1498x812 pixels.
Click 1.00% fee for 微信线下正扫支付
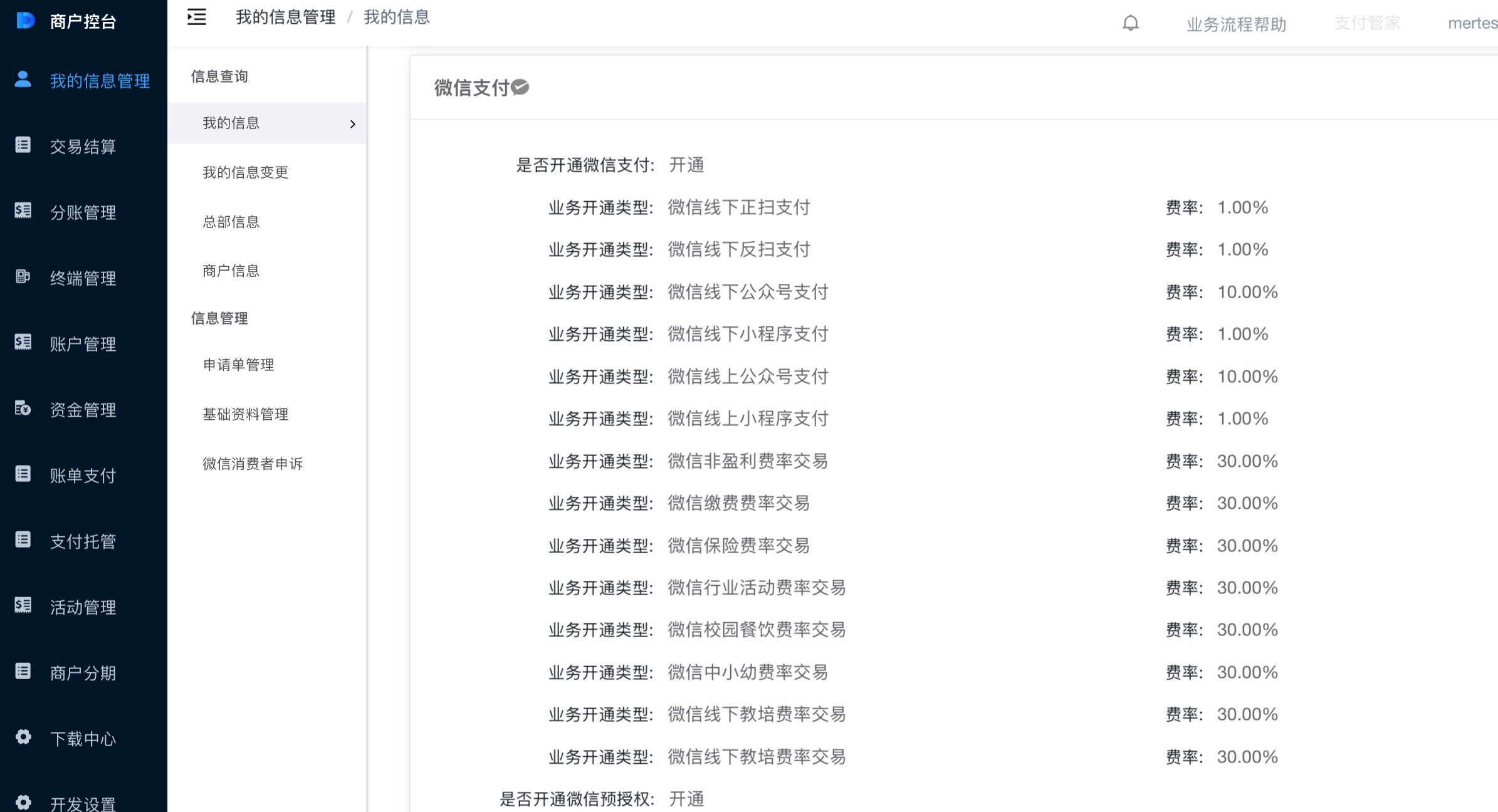[x=1243, y=207]
